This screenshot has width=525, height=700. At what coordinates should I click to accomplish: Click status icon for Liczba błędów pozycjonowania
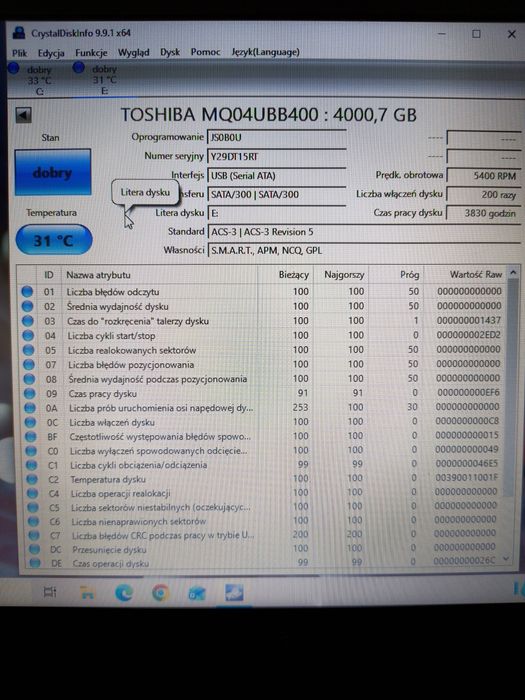click(29, 364)
